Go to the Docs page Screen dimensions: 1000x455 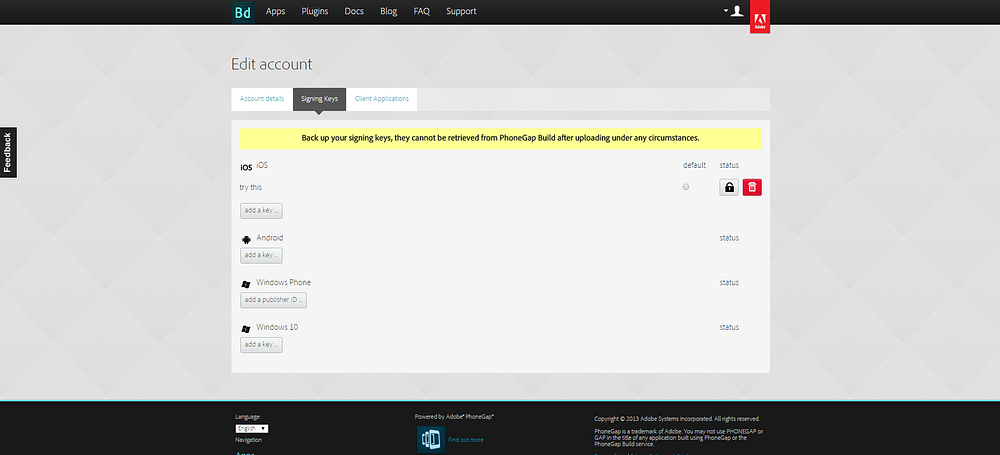(354, 11)
